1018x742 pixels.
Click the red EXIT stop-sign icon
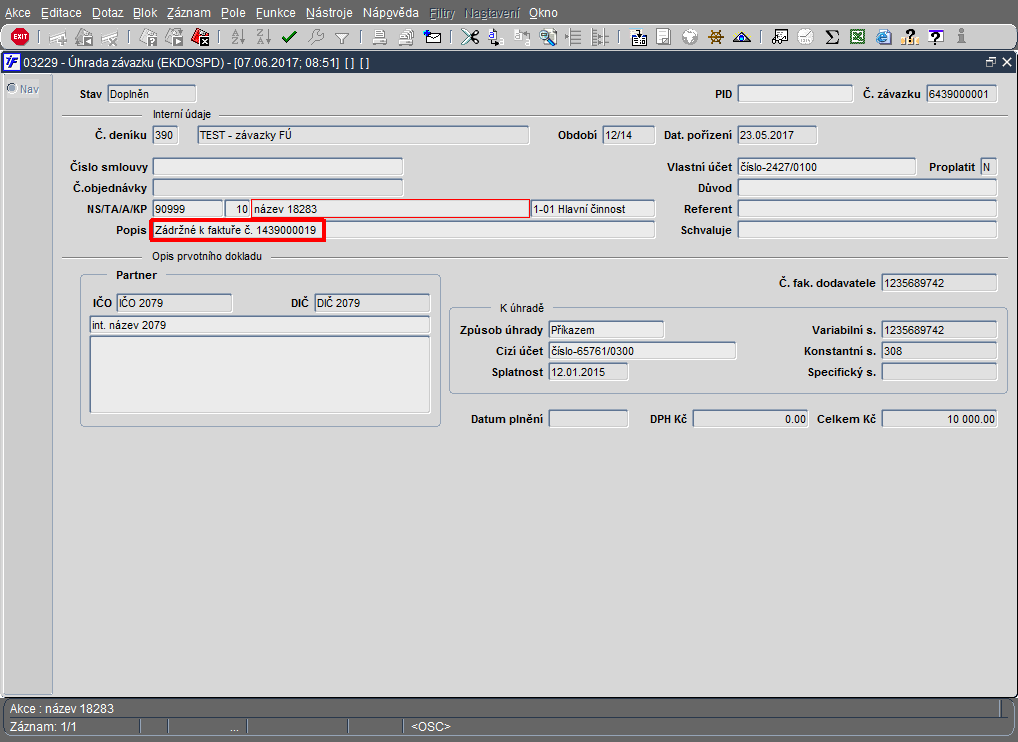[x=20, y=37]
